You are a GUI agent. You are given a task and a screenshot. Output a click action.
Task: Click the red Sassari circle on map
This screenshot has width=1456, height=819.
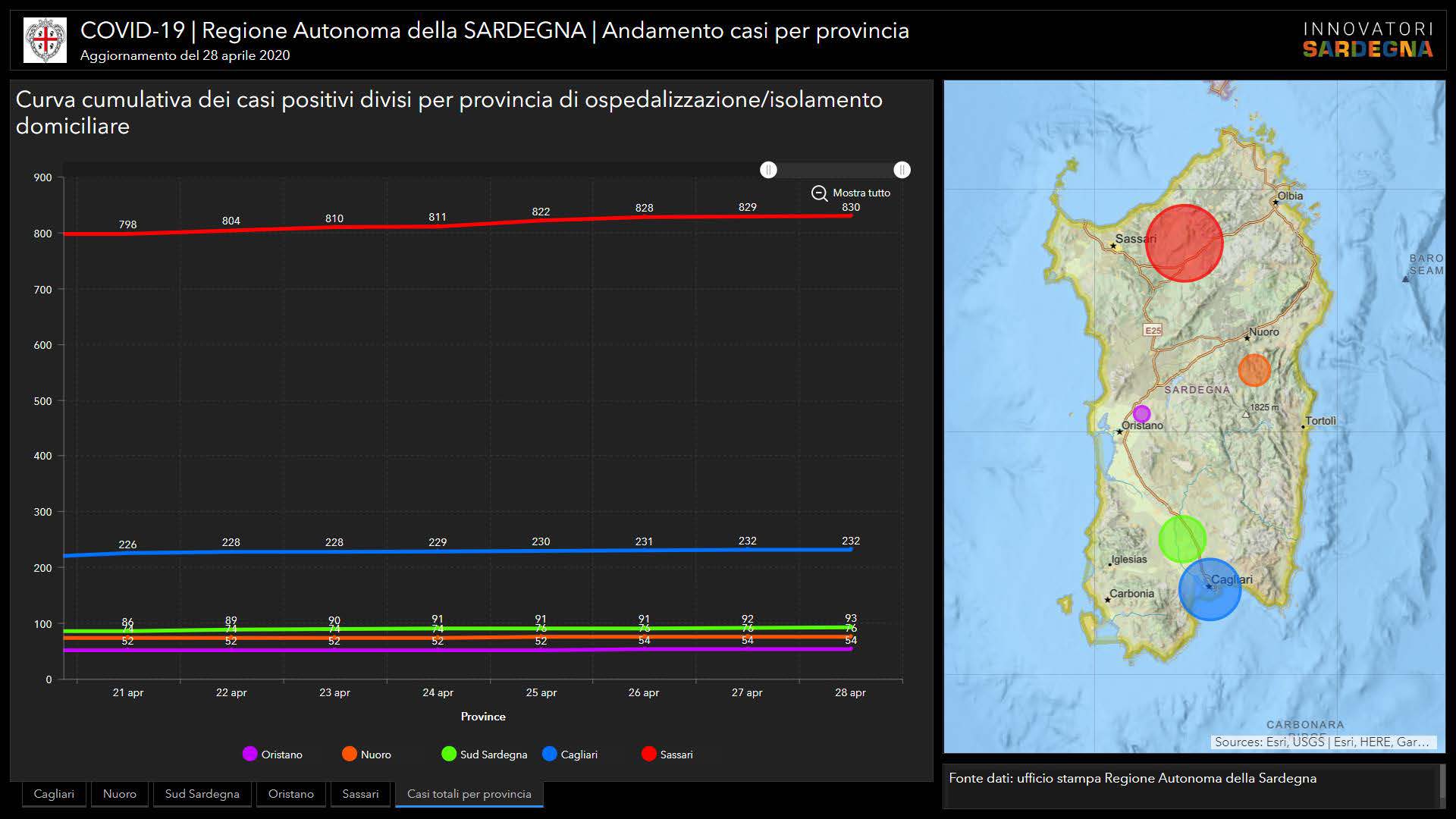[x=1184, y=243]
